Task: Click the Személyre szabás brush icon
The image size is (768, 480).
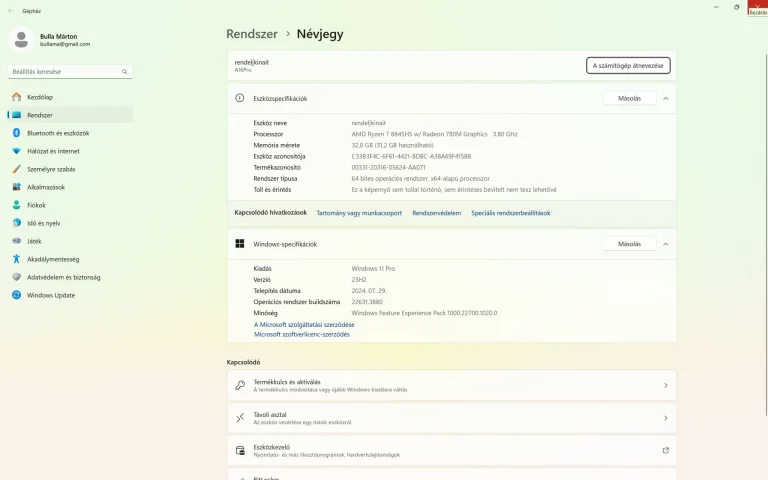Action: pyautogui.click(x=17, y=169)
